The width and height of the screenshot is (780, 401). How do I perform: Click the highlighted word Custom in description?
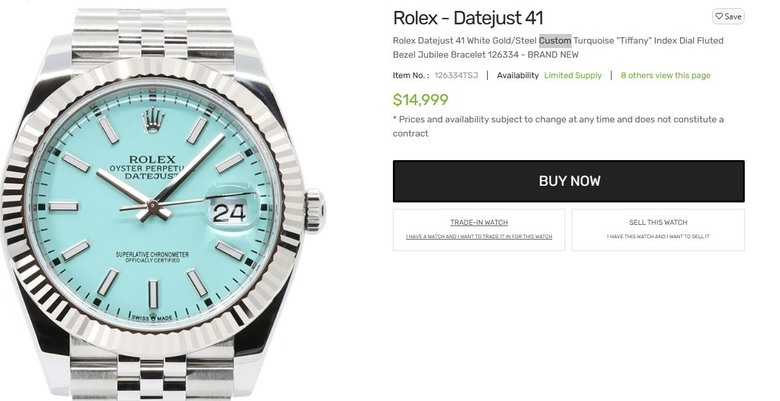[555, 40]
